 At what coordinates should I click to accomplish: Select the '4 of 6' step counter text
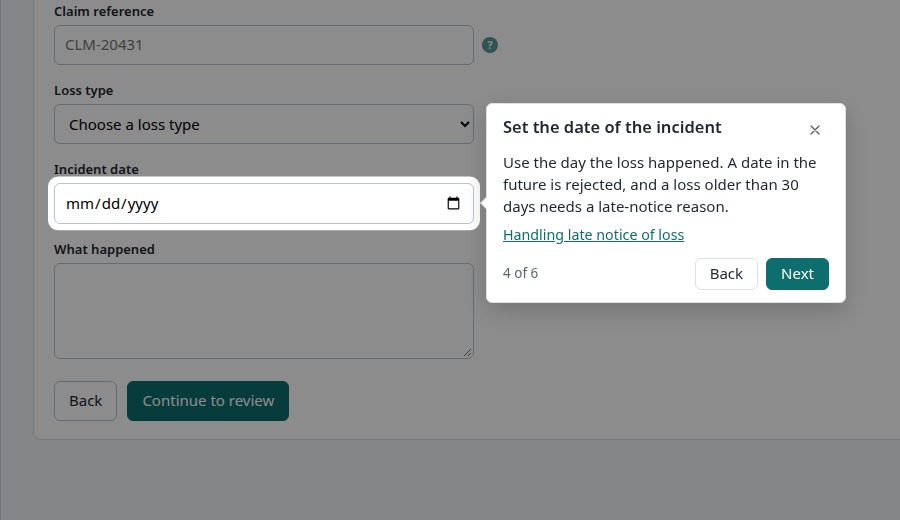521,273
